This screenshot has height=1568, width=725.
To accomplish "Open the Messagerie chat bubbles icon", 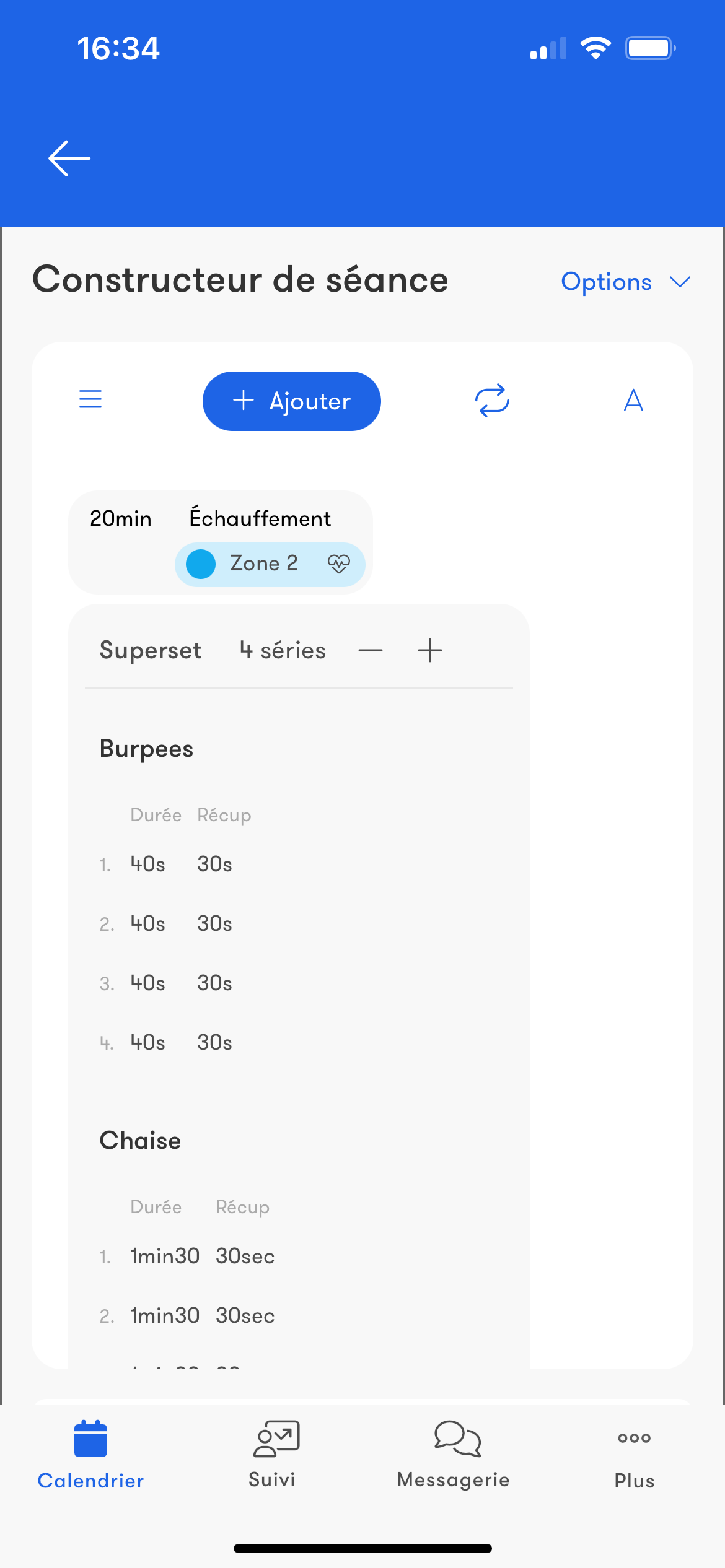I will 457,1439.
